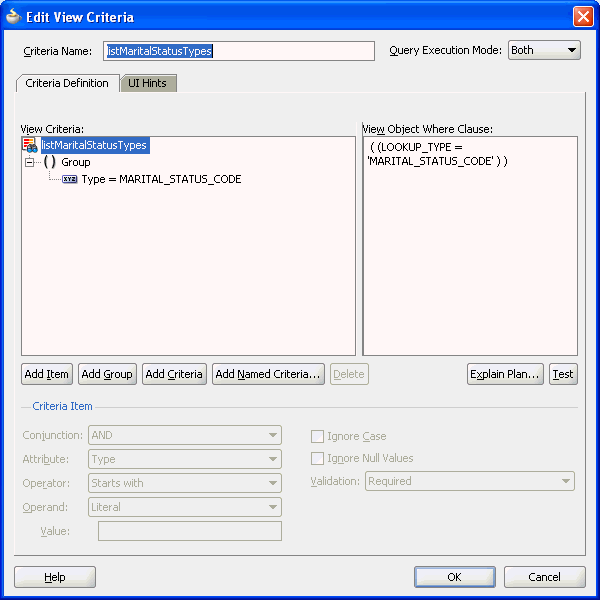Screen dimensions: 600x600
Task: Click the Add Item button
Action: [x=47, y=374]
